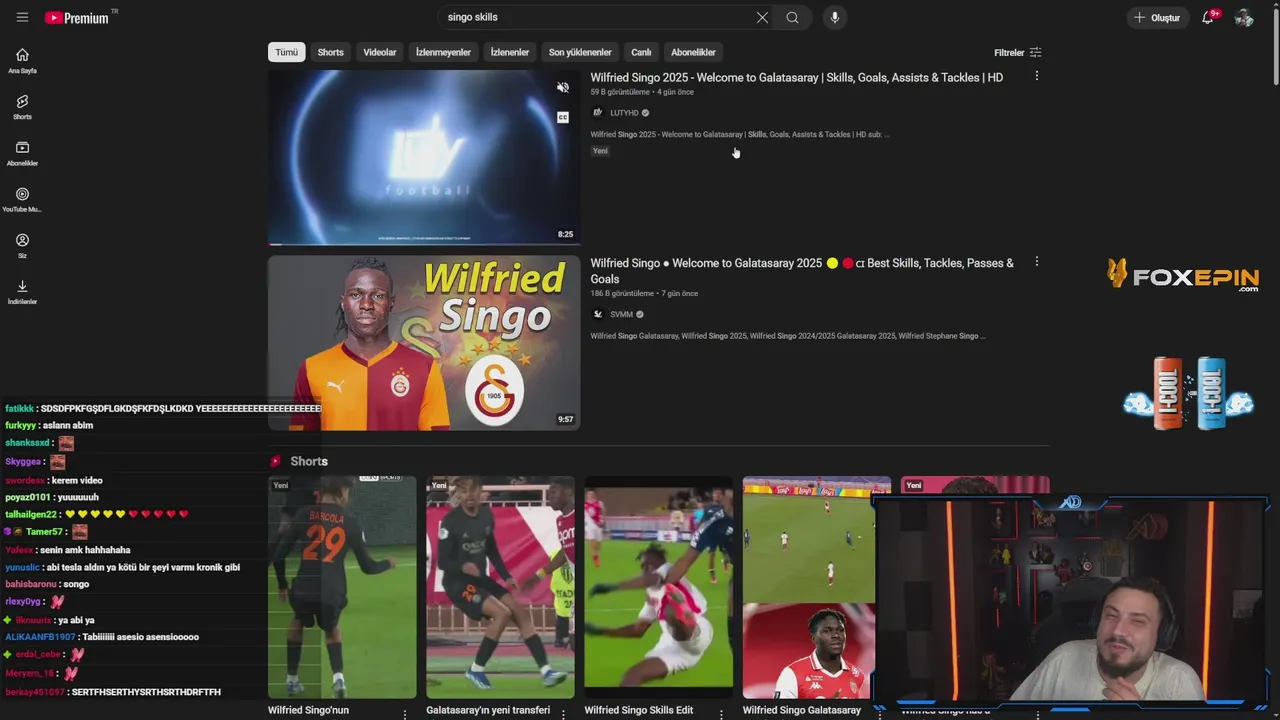The height and width of the screenshot is (720, 1280).
Task: Open the Oluştur create button
Action: coord(1157,17)
